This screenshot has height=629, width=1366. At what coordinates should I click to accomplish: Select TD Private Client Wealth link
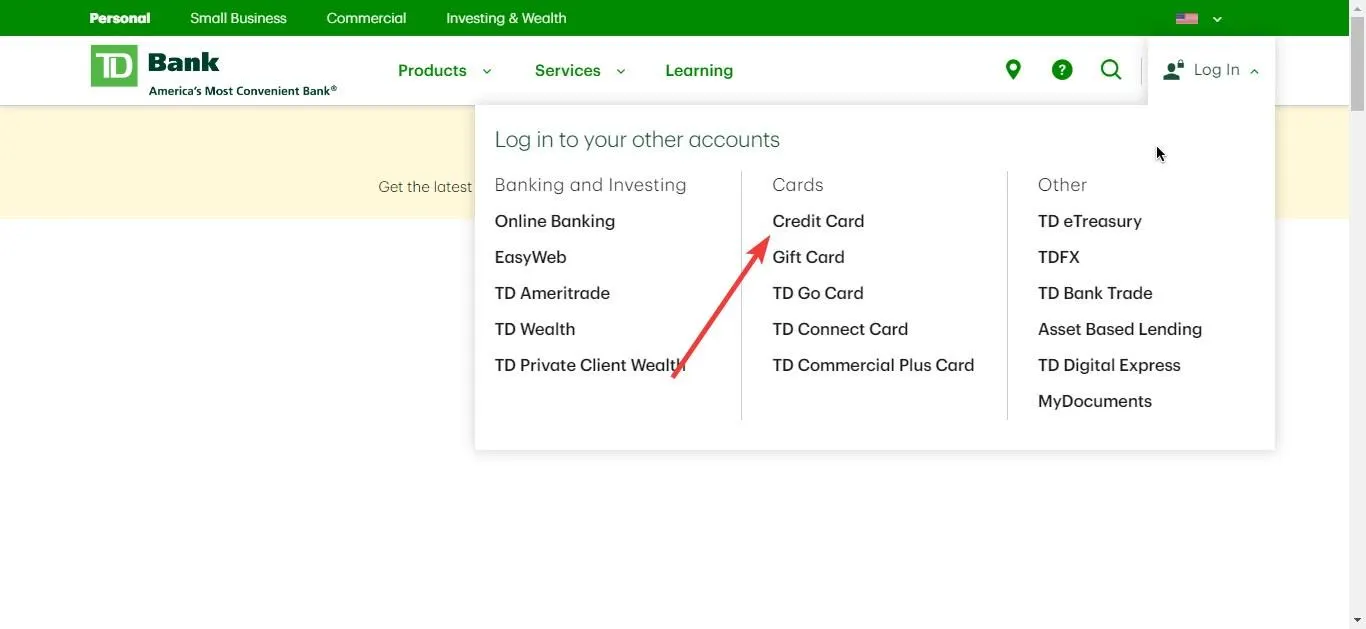tap(590, 365)
